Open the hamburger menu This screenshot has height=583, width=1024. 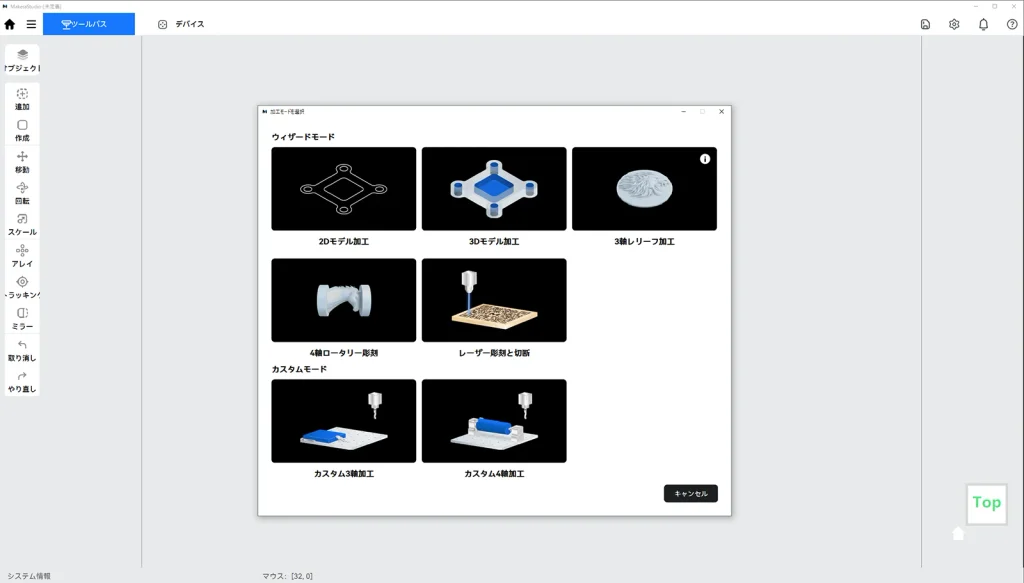click(x=31, y=24)
